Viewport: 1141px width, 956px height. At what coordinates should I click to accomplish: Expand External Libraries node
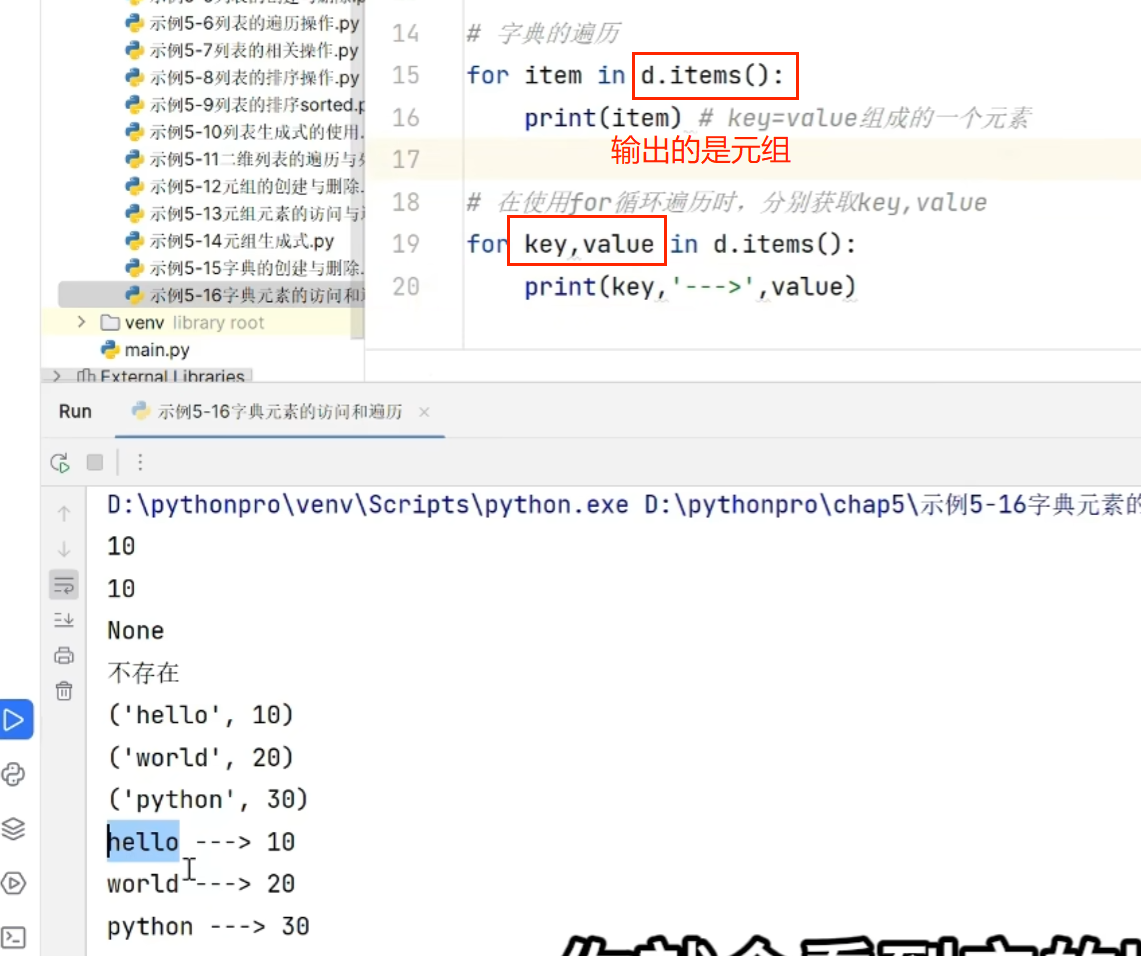(57, 376)
